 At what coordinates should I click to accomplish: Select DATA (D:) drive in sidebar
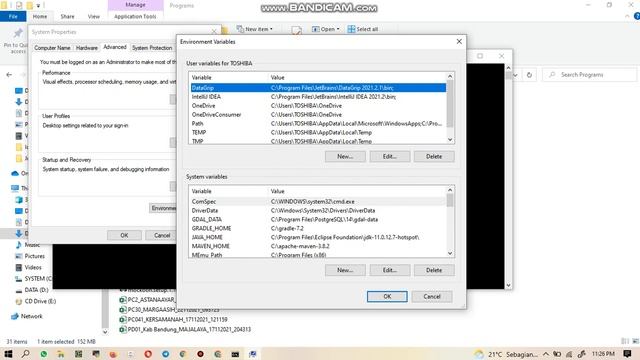(x=31, y=290)
